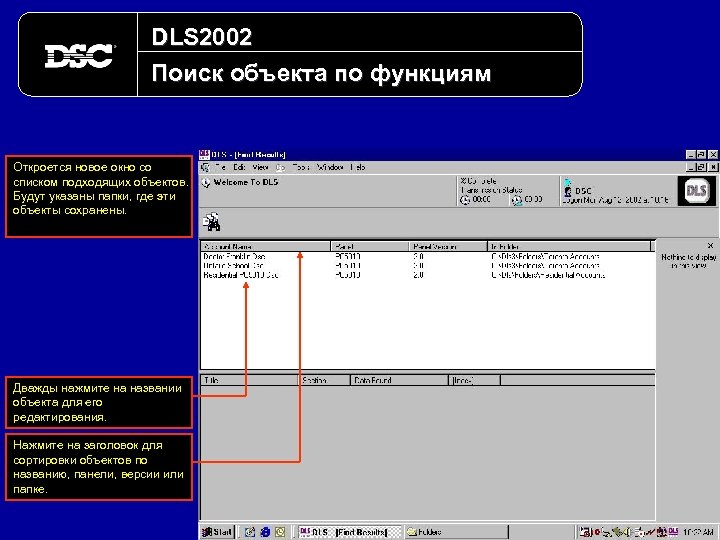
Task: Click the first quick launch icon beside Start
Action: click(250, 532)
